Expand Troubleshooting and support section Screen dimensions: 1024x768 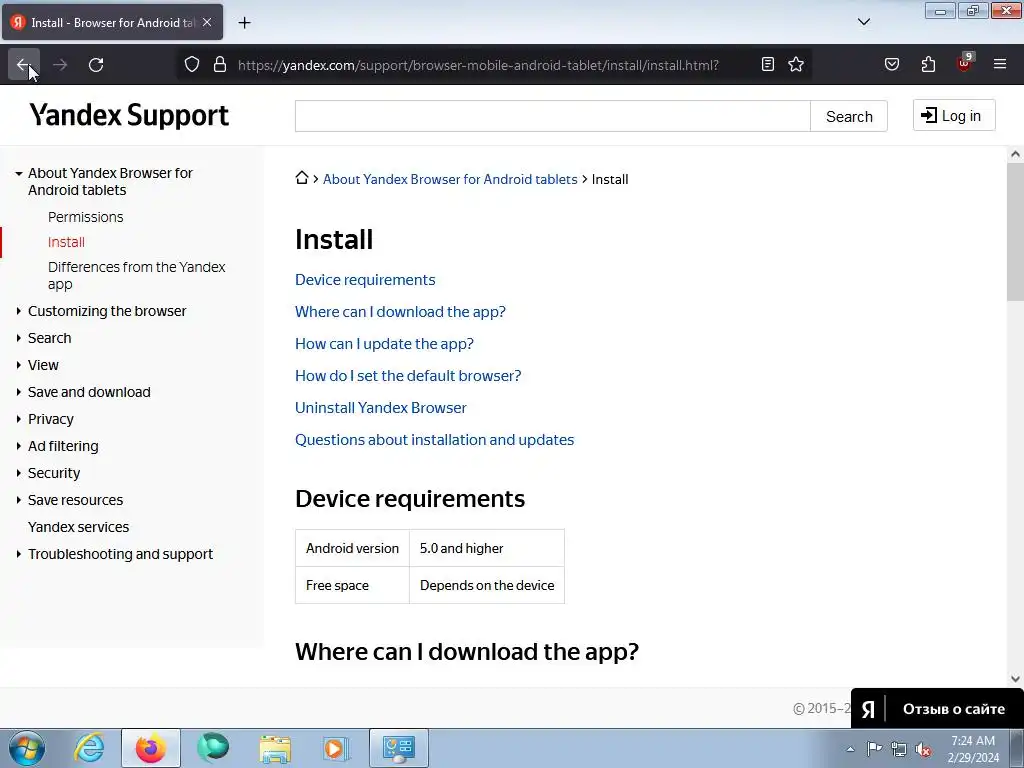click(19, 554)
